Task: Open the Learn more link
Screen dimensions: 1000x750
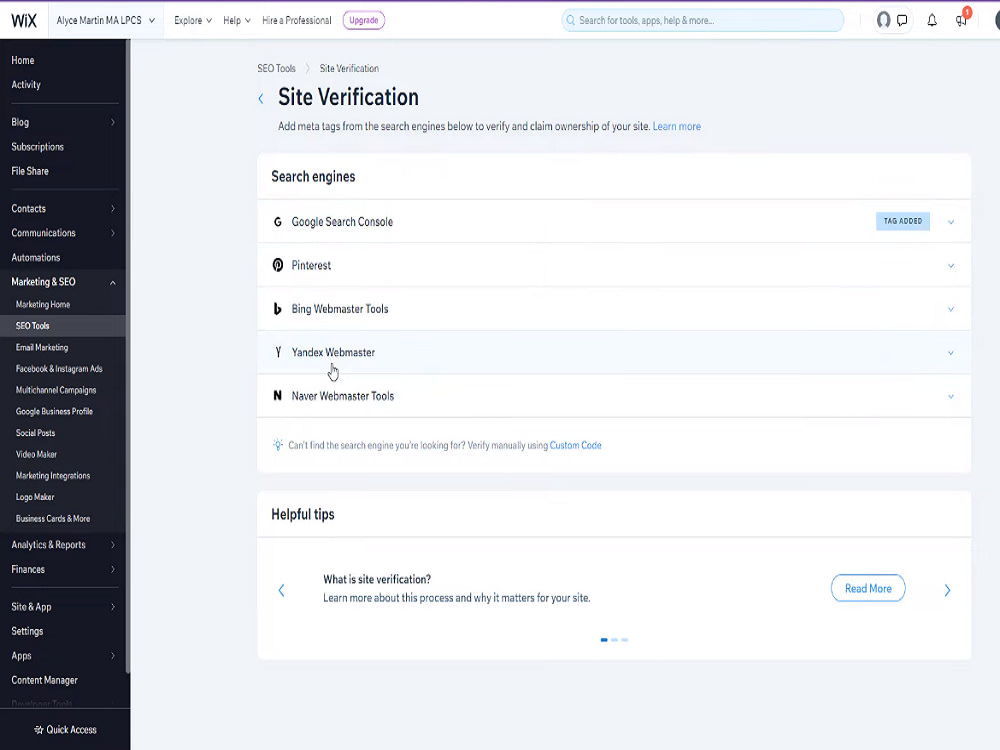Action: coord(677,126)
